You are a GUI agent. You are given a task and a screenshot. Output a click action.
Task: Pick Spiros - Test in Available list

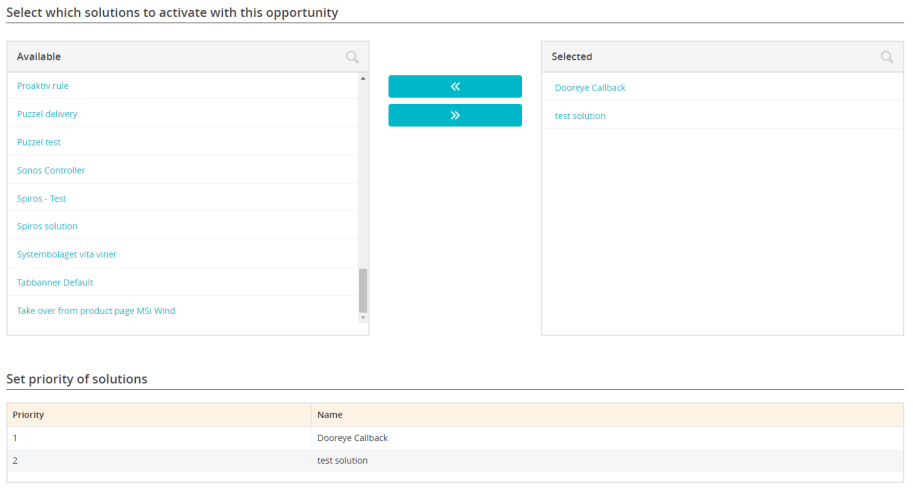coord(42,198)
